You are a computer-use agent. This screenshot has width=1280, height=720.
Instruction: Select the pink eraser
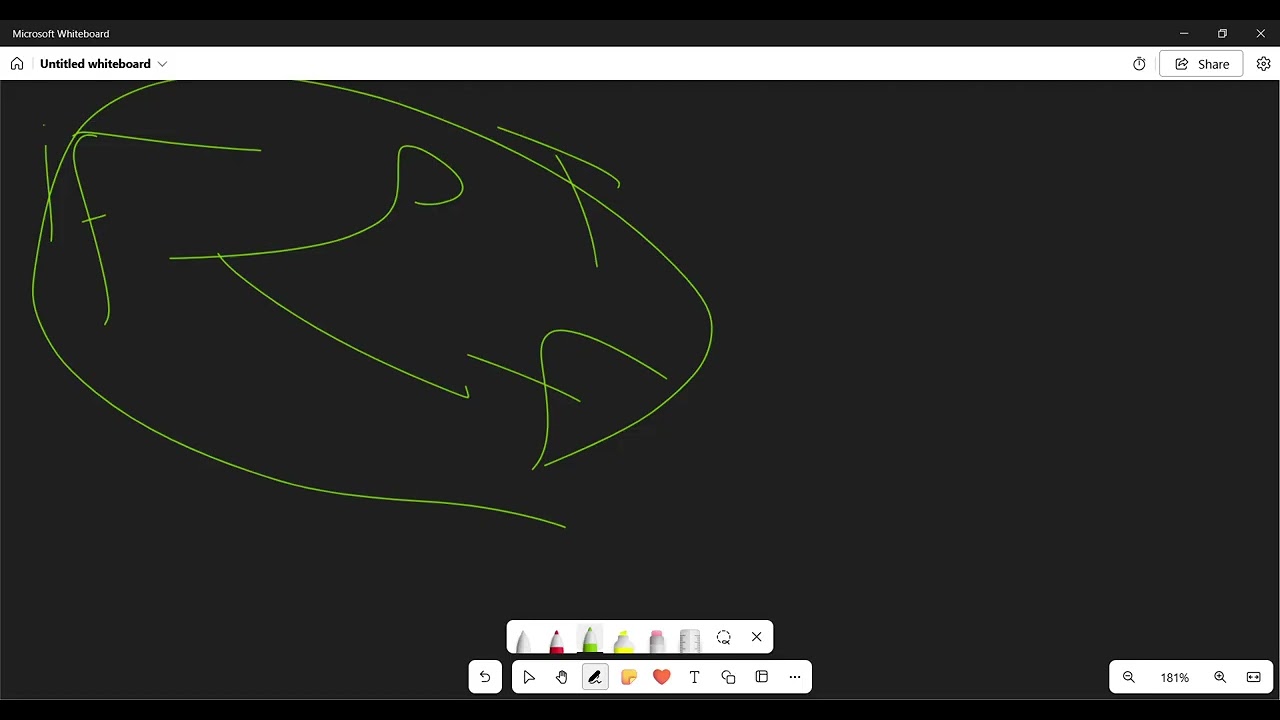click(657, 639)
